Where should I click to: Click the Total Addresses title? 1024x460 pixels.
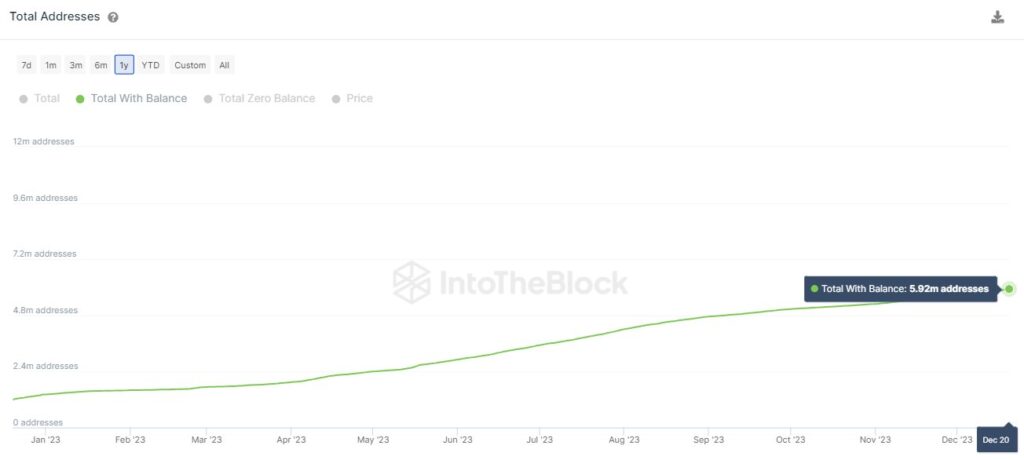pos(55,17)
